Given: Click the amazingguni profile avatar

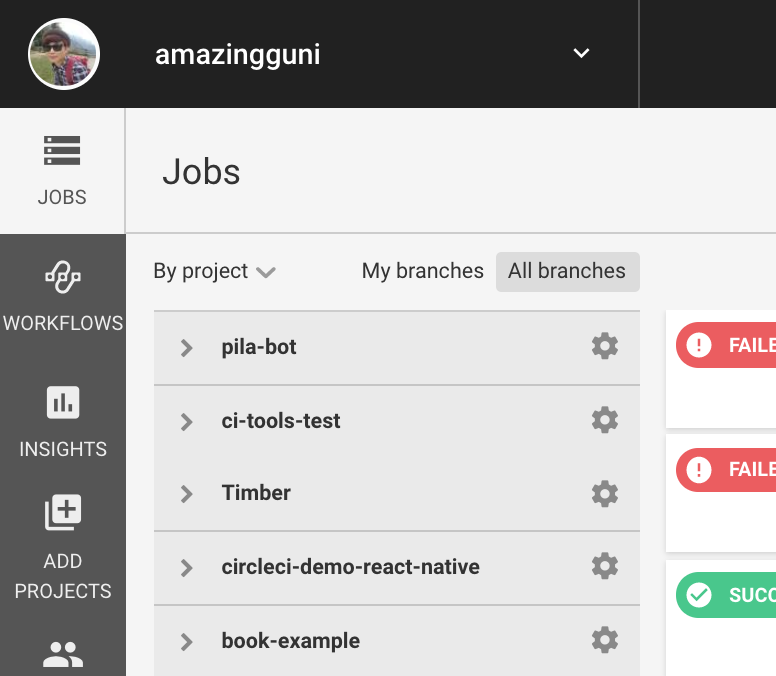Looking at the screenshot, I should pyautogui.click(x=64, y=54).
